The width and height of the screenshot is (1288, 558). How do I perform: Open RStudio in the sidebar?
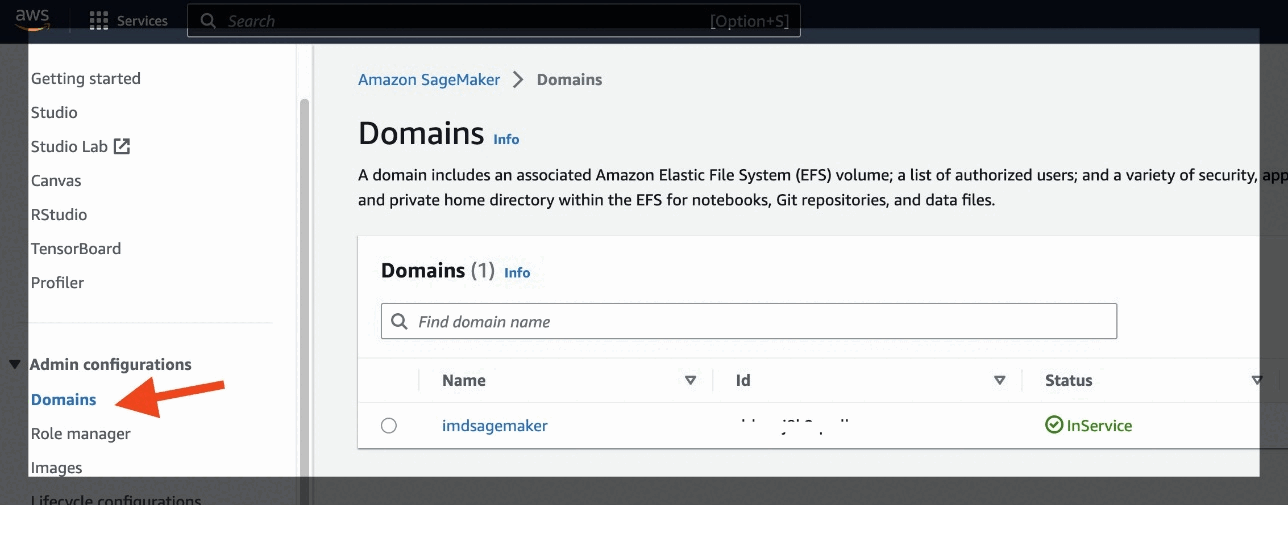tap(59, 215)
